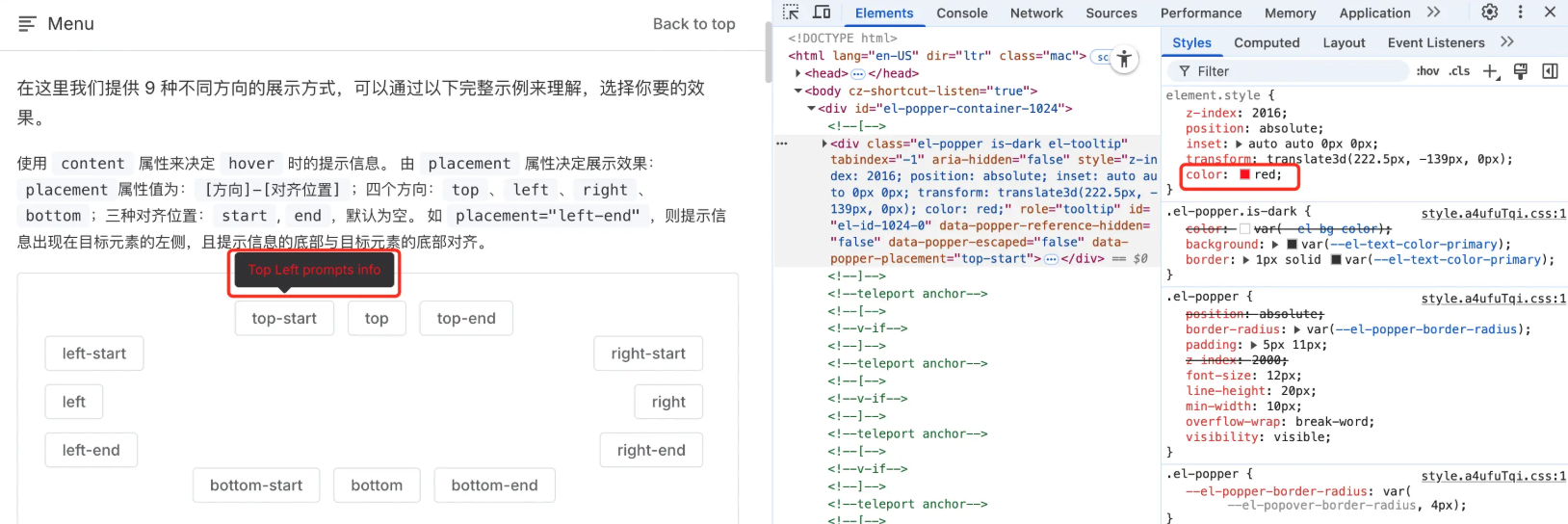Show more DevTools panel tabs chevron
Viewport: 1568px width, 524px height.
tap(1433, 12)
